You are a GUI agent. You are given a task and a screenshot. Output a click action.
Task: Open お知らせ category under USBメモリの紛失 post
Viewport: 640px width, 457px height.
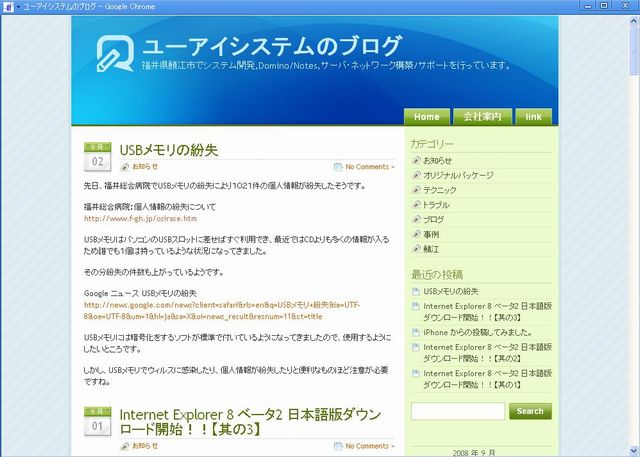click(145, 166)
